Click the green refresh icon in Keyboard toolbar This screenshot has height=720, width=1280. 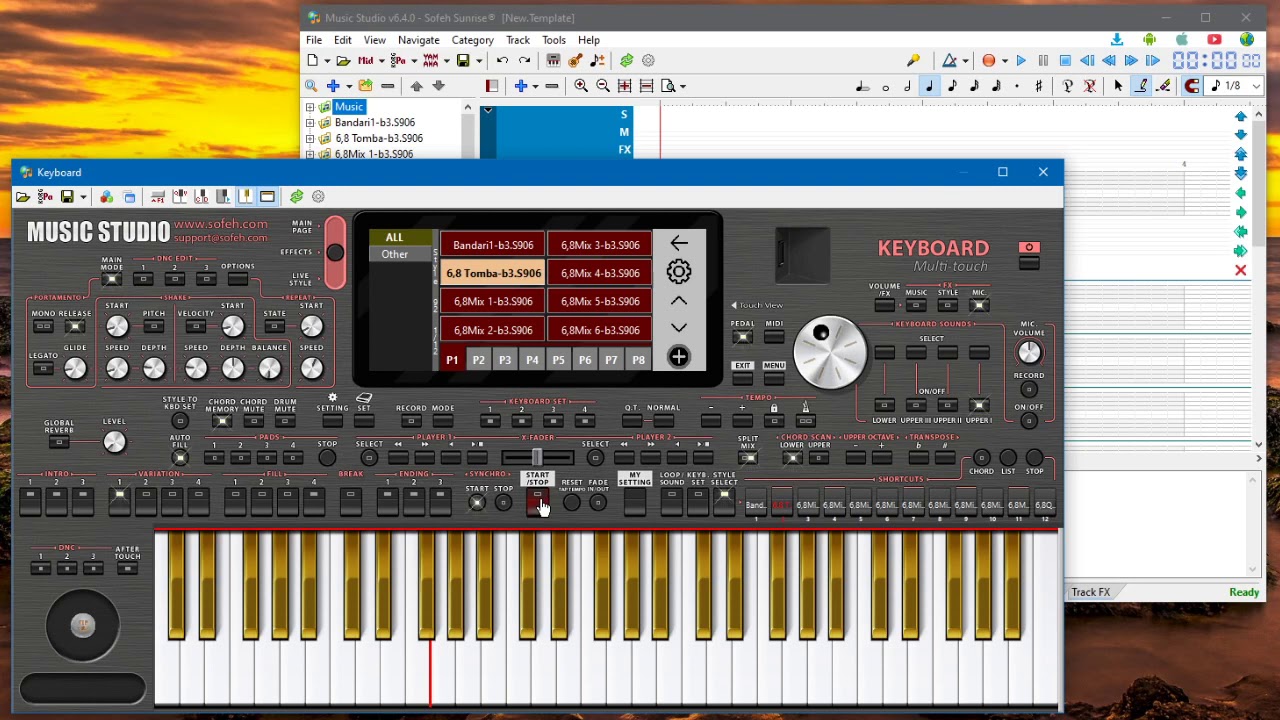(296, 197)
